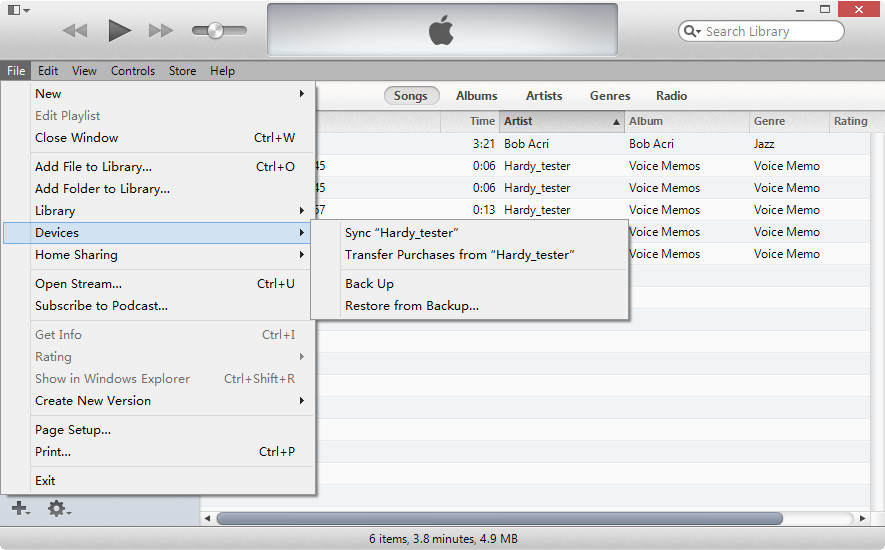The width and height of the screenshot is (885, 550).
Task: Click the search magnifier dropdown icon
Action: pyautogui.click(x=692, y=31)
